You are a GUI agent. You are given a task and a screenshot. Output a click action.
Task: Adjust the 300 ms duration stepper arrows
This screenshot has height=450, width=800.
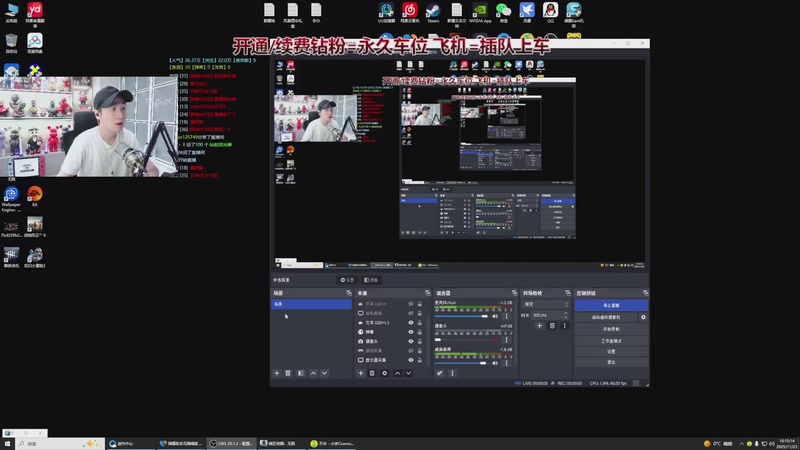tap(566, 315)
